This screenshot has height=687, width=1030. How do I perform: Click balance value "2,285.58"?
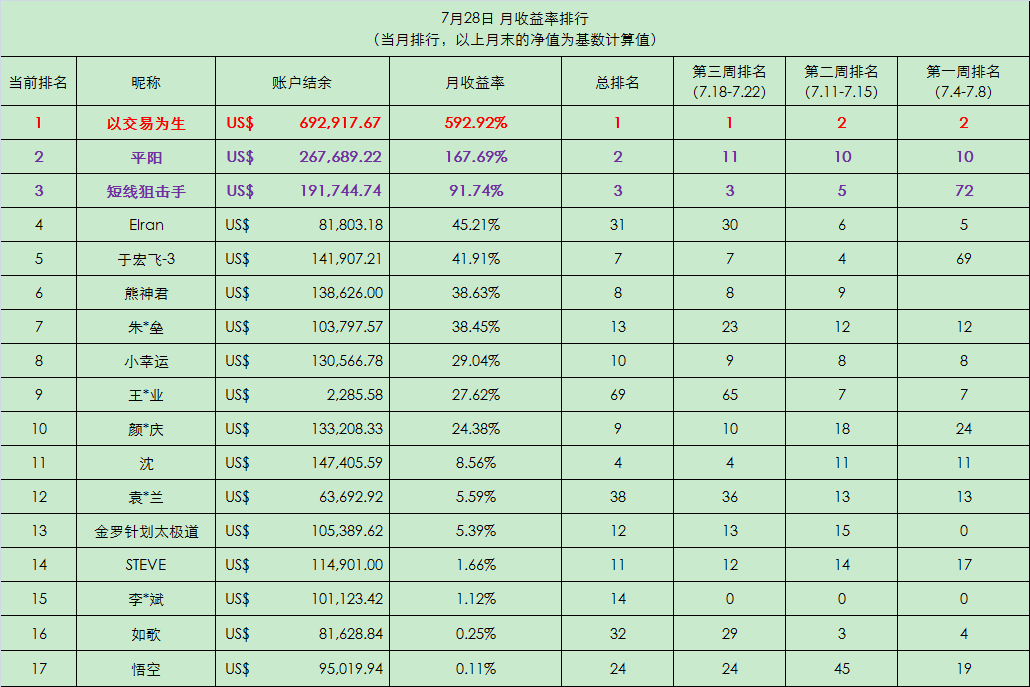click(x=355, y=395)
